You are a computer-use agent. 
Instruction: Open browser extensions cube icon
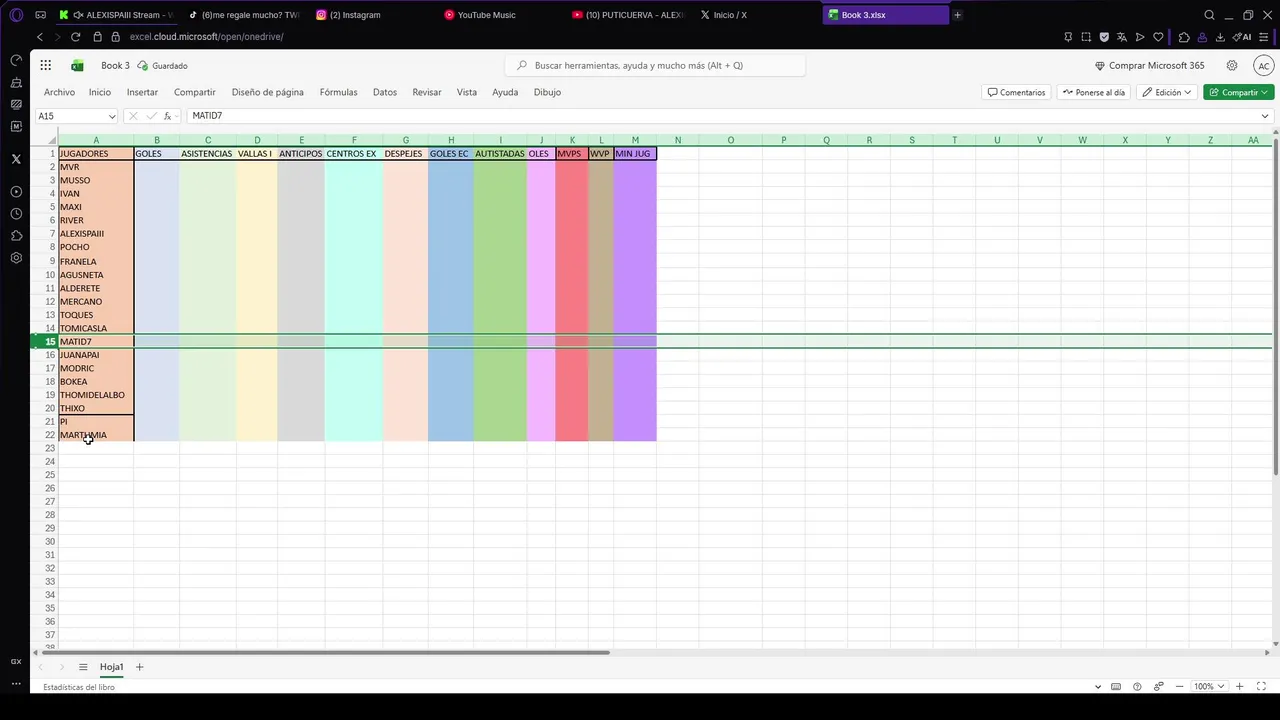(x=1184, y=37)
